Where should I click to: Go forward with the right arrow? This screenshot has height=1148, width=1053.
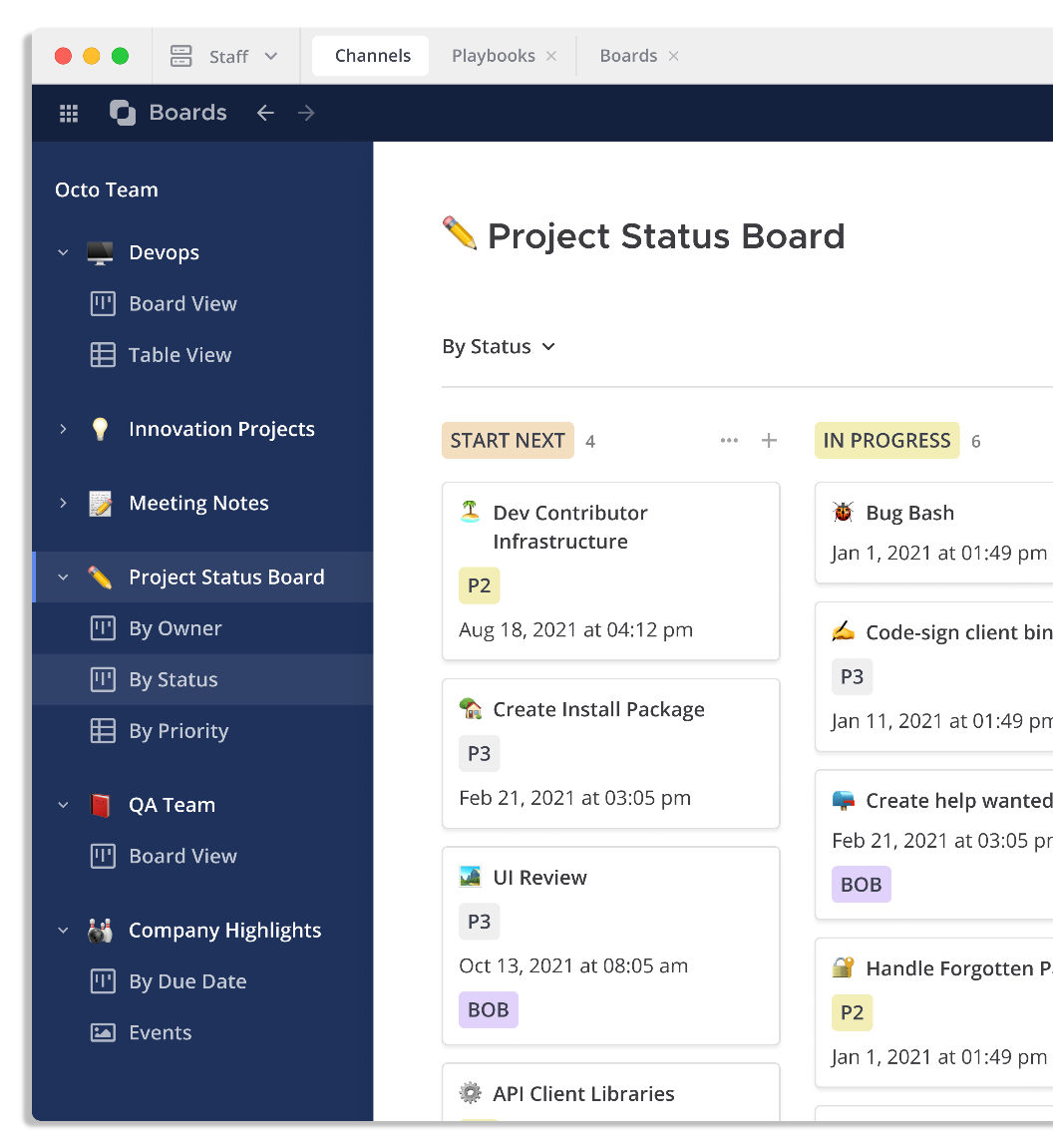click(x=306, y=113)
